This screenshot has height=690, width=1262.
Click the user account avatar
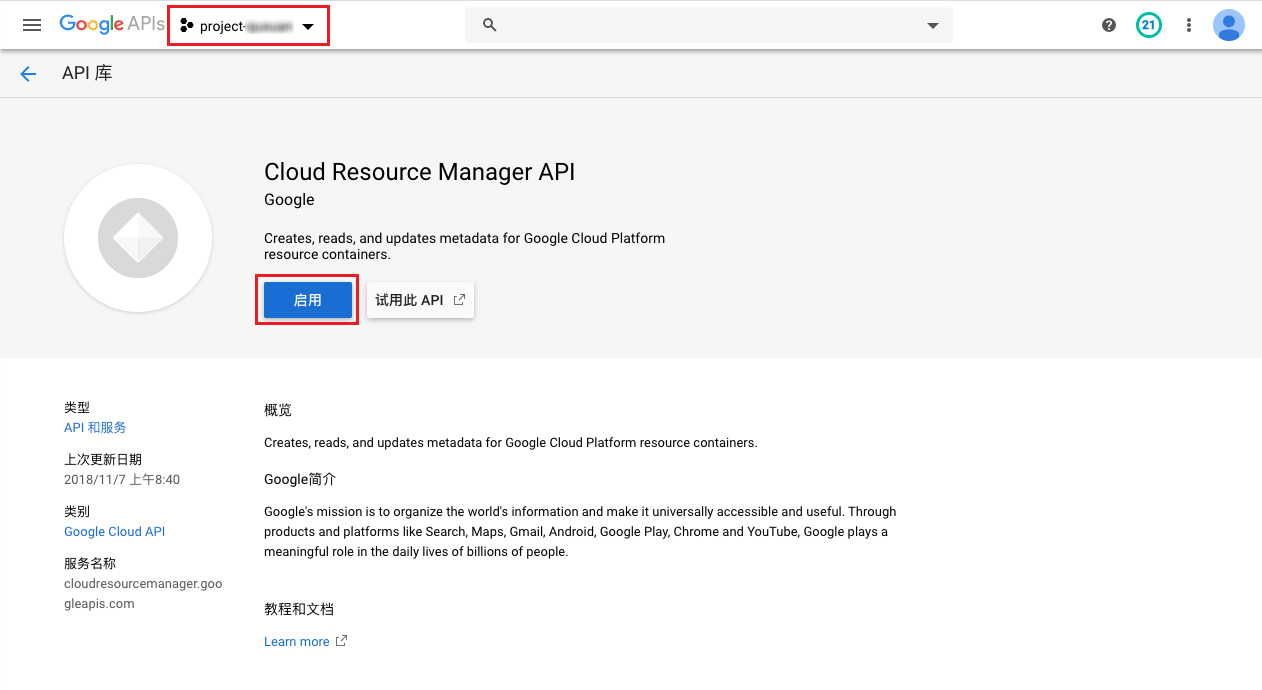[1228, 25]
